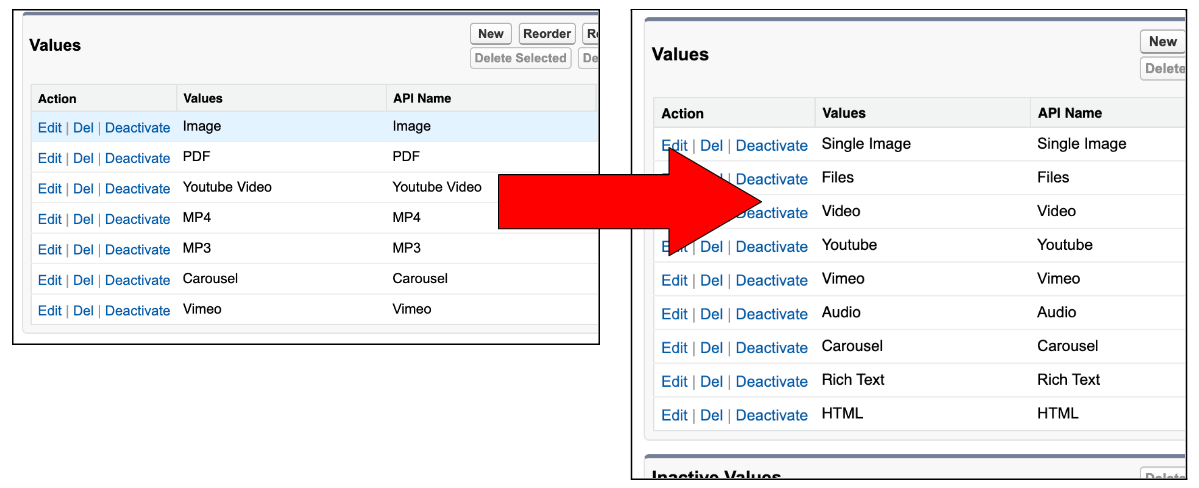
Task: Select Files in the Values column
Action: pyautogui.click(x=838, y=177)
